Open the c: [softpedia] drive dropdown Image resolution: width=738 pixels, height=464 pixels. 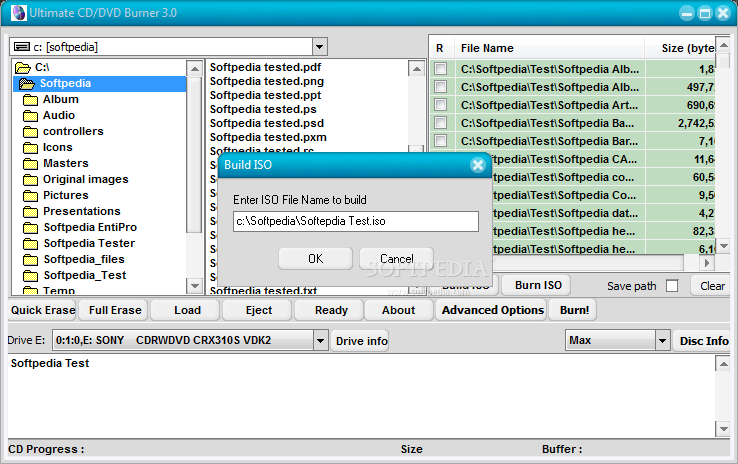pyautogui.click(x=320, y=47)
